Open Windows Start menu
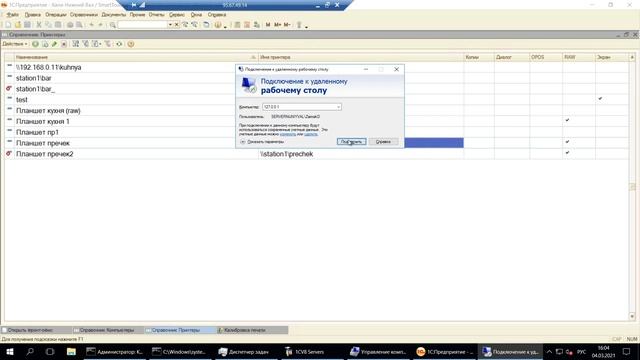This screenshot has height=360, width=640. tap(10, 351)
